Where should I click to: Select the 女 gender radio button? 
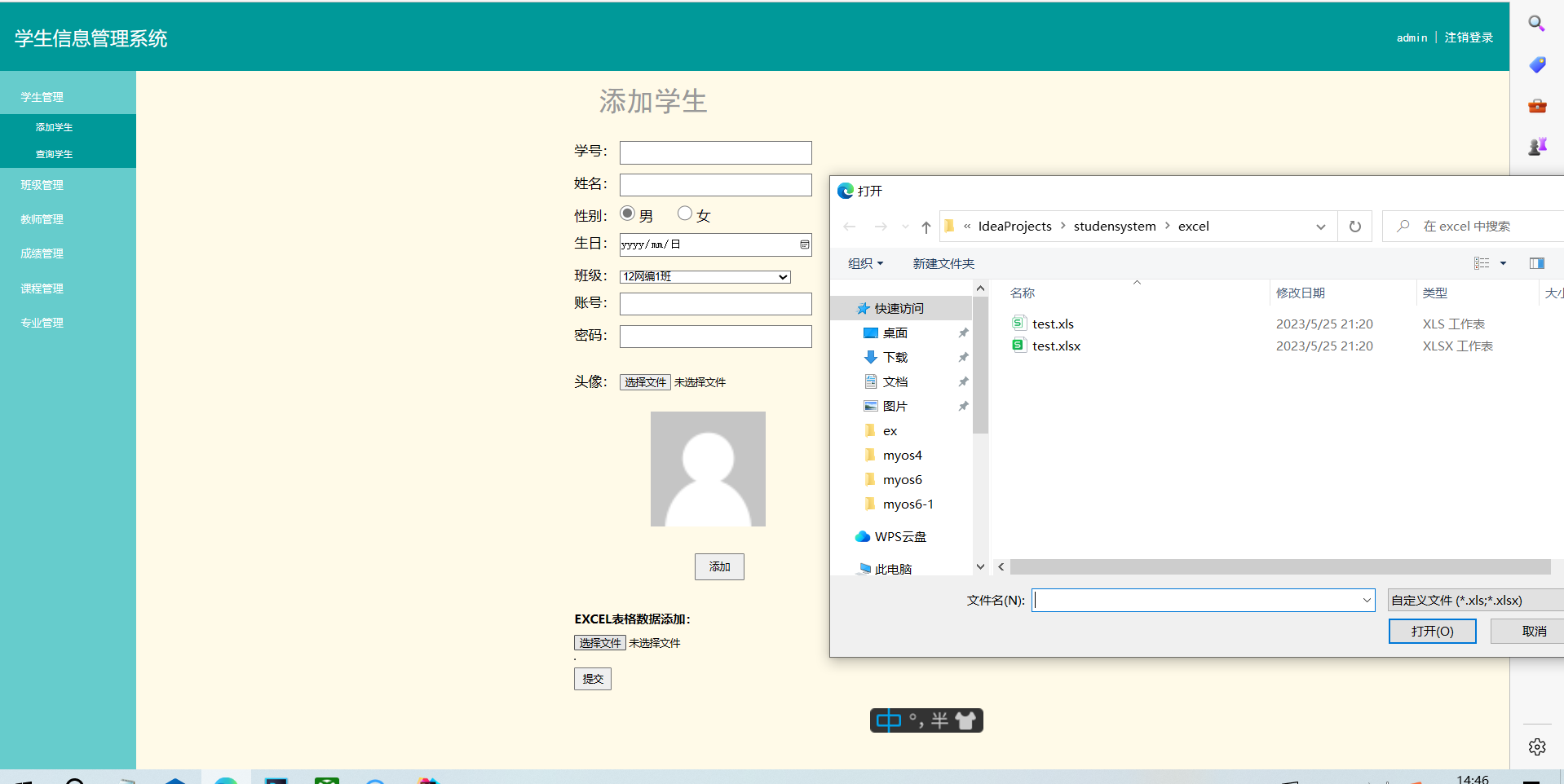coord(685,213)
